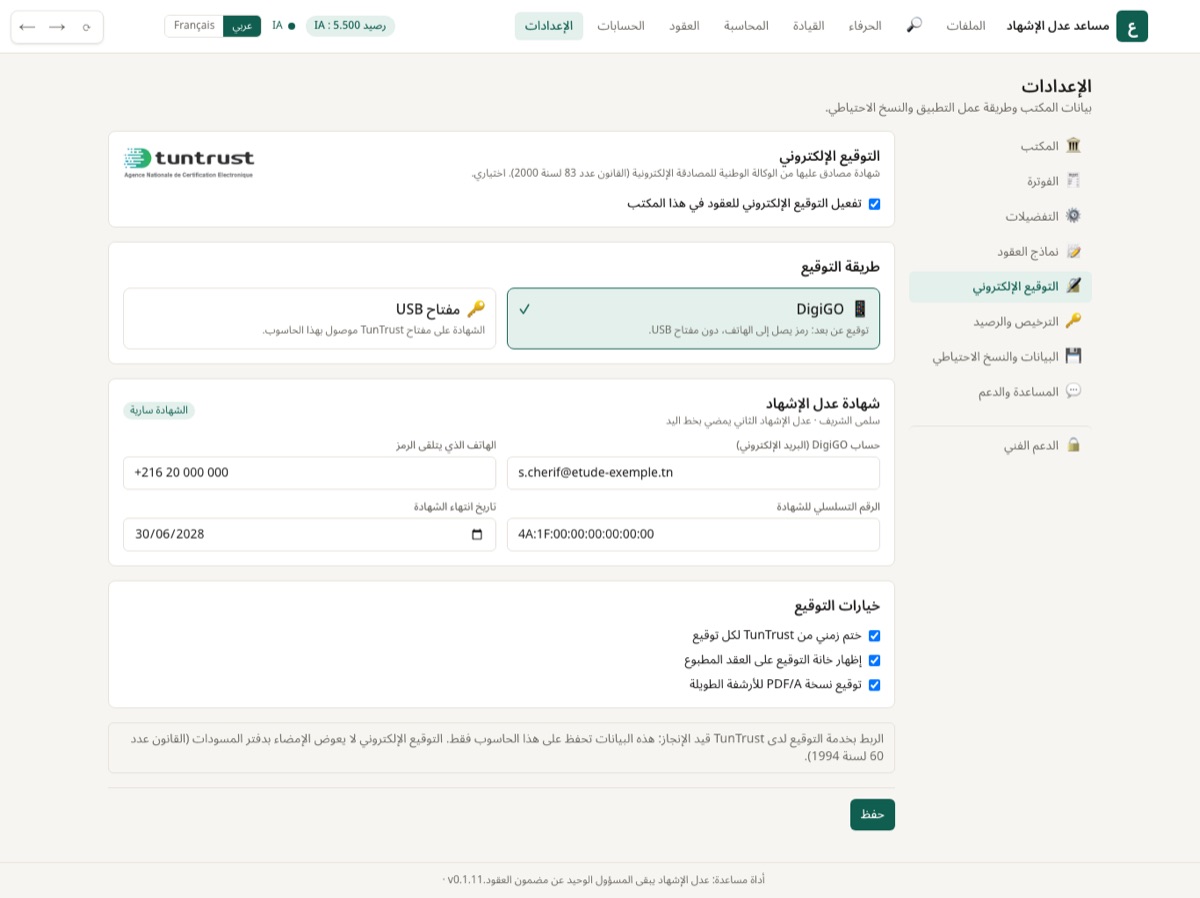Select the مفتاح USB signing method card

pyautogui.click(x=309, y=318)
